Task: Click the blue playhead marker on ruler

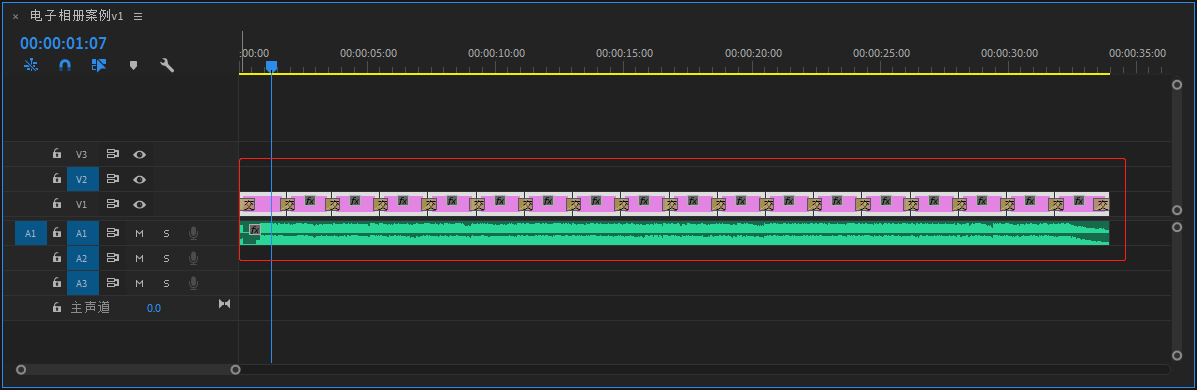Action: (271, 67)
